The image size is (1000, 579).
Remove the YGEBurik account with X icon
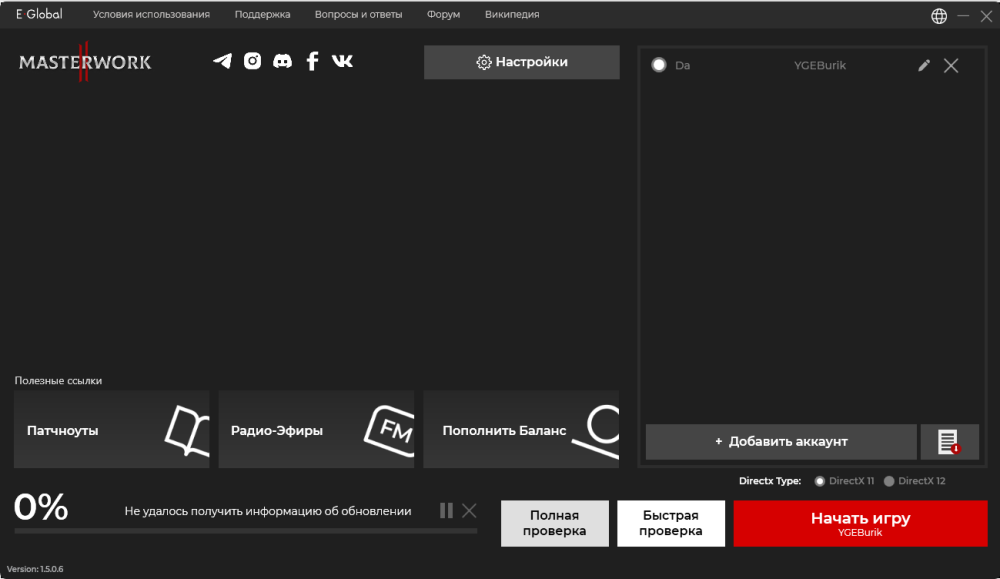[951, 65]
